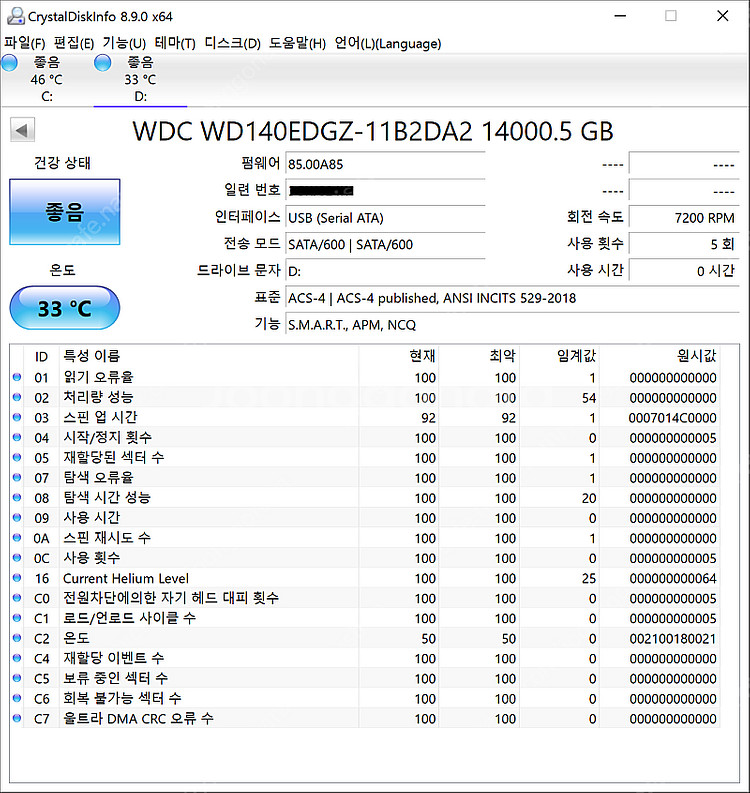Click the drive letter field D:
The height and width of the screenshot is (793, 750).
coord(385,272)
